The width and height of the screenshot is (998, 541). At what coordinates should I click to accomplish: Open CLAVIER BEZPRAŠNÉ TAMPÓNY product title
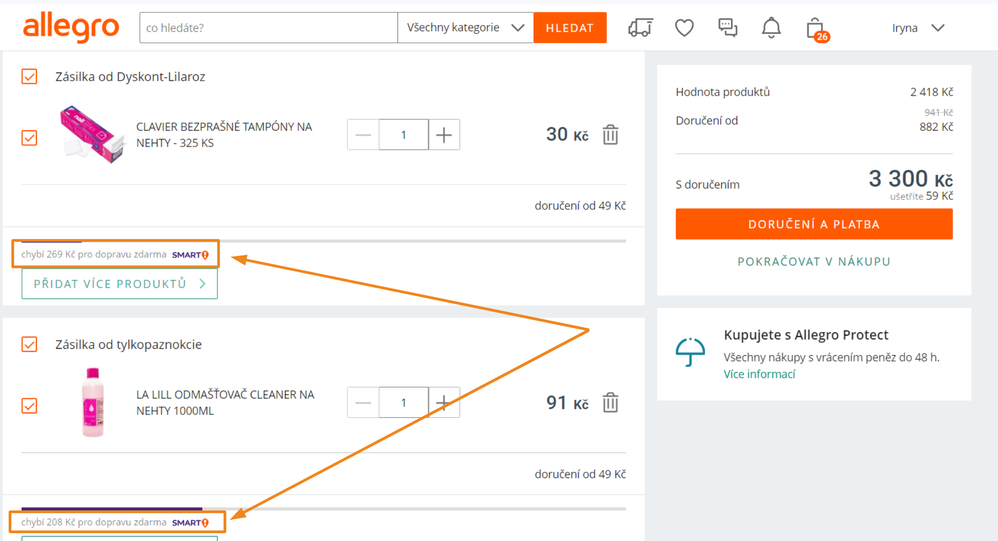point(224,134)
